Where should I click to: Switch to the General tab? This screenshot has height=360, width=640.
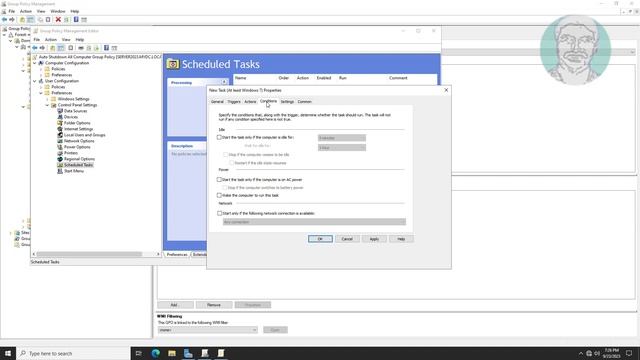217,102
